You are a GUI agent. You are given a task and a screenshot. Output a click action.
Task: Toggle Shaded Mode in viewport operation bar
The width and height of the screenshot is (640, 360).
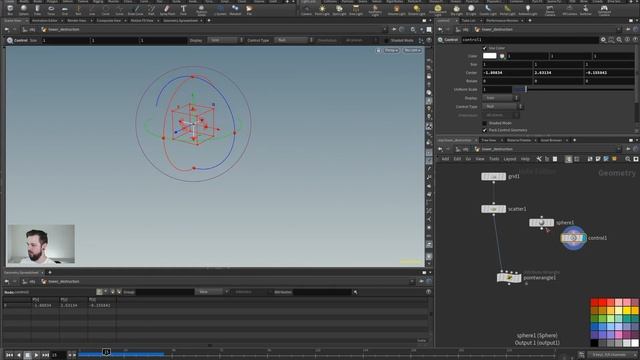387,40
